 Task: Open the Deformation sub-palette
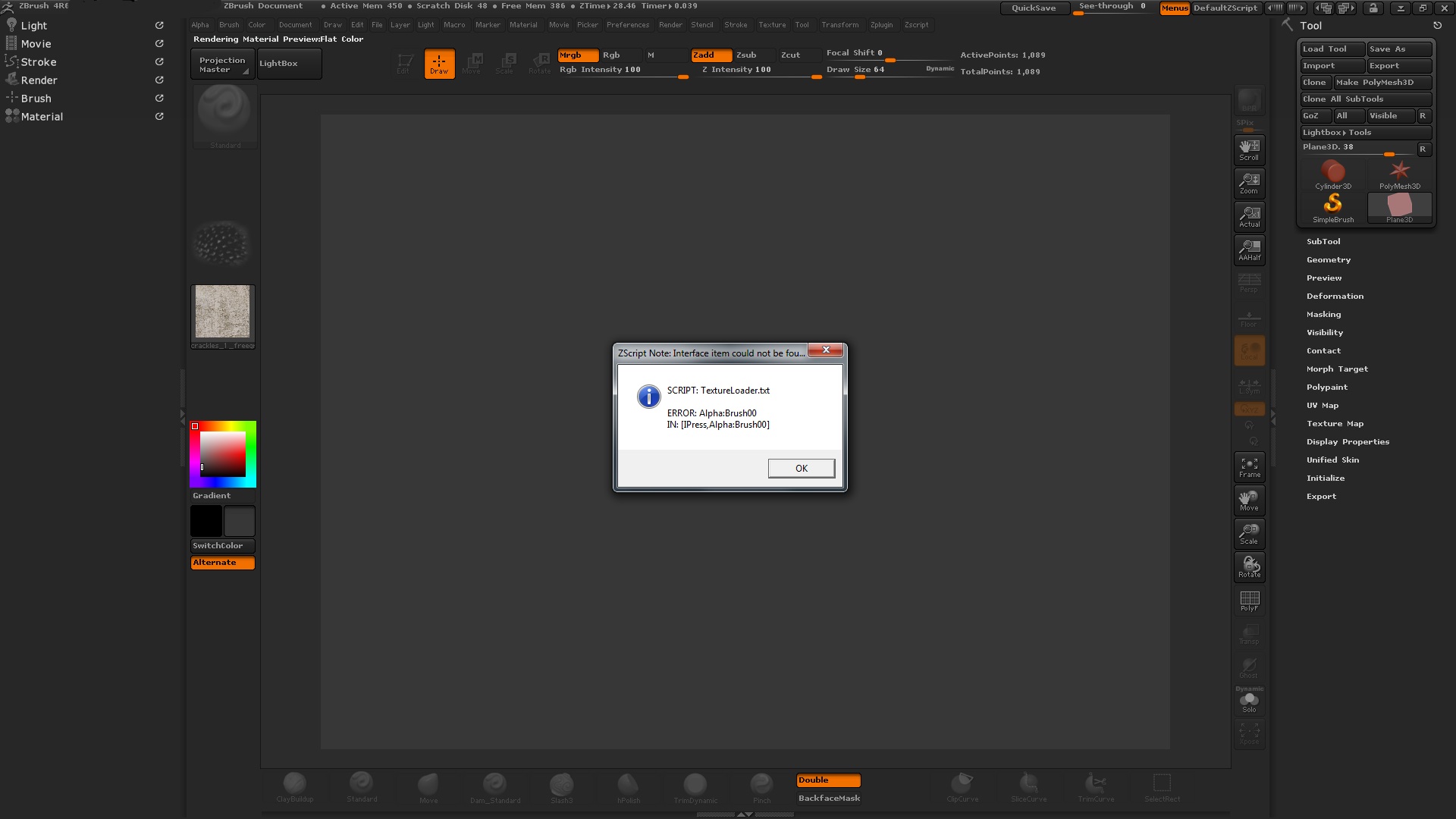click(x=1335, y=296)
